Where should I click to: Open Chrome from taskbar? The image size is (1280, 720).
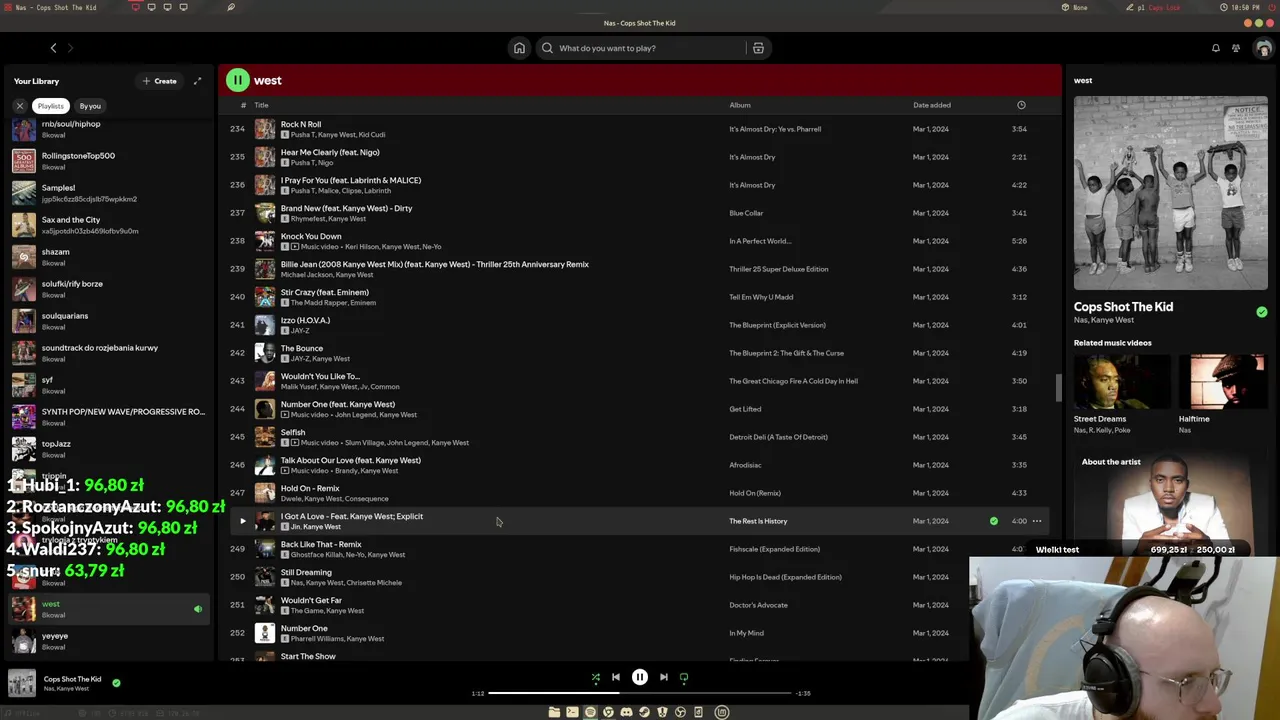click(608, 712)
